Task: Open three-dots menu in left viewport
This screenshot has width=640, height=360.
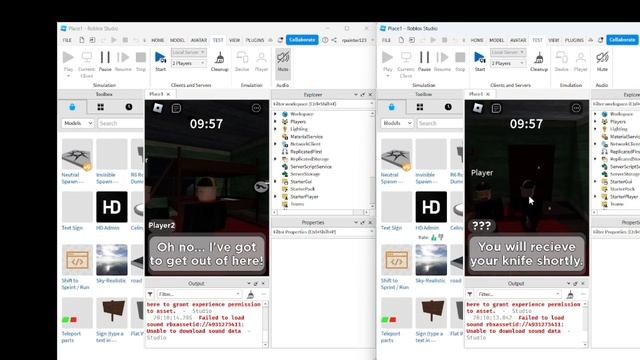Action: (256, 108)
